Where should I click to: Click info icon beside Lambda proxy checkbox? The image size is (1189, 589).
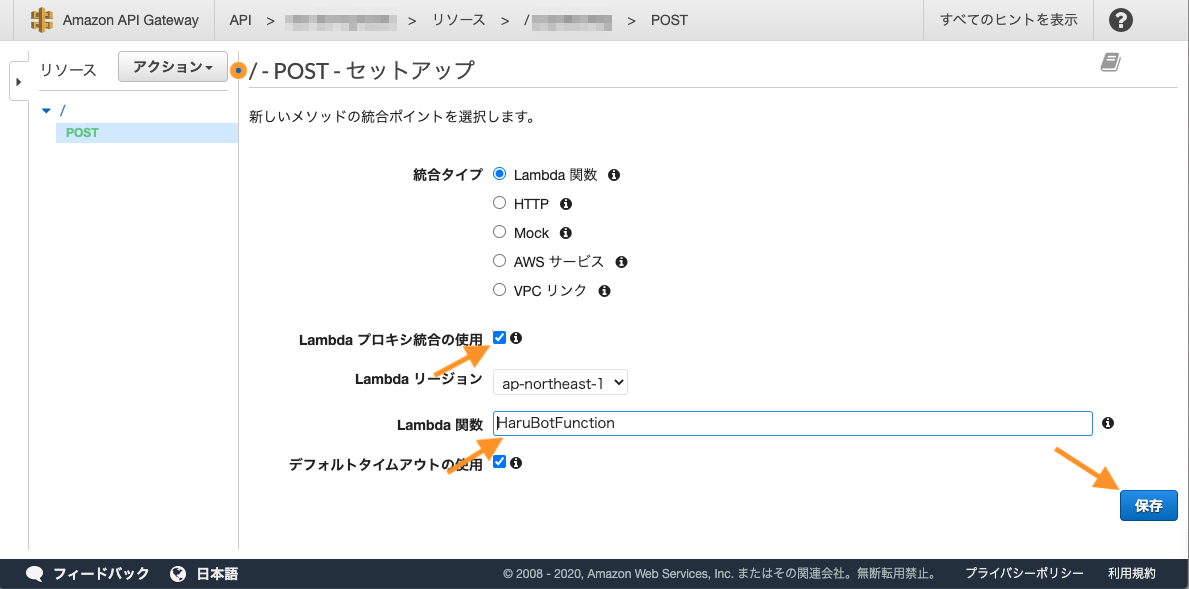coord(516,338)
